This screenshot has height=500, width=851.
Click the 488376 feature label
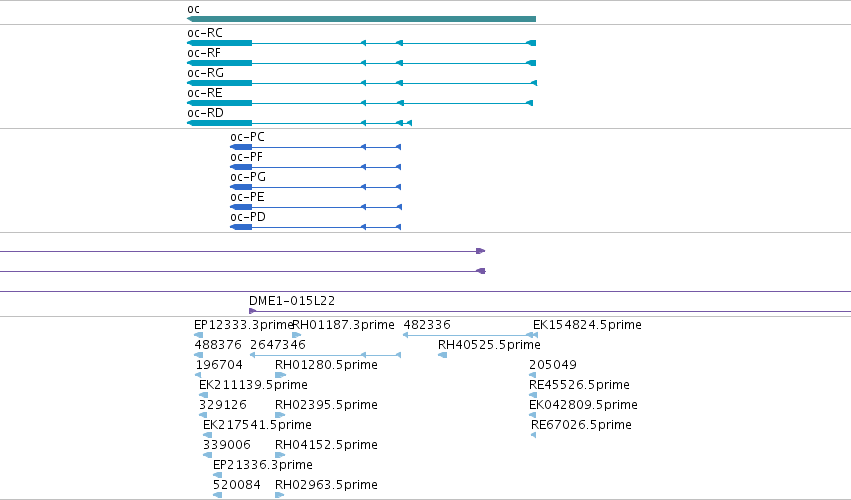[218, 345]
